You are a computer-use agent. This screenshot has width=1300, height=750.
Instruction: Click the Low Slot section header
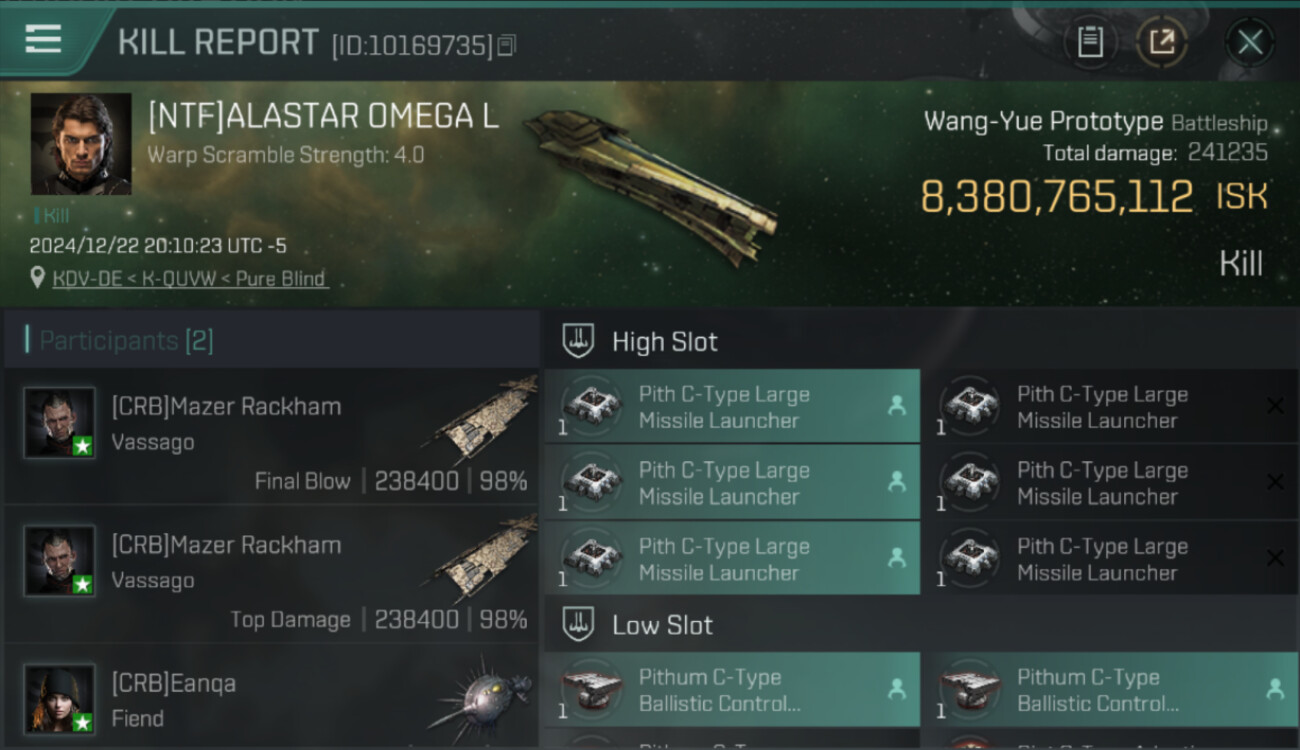point(662,626)
